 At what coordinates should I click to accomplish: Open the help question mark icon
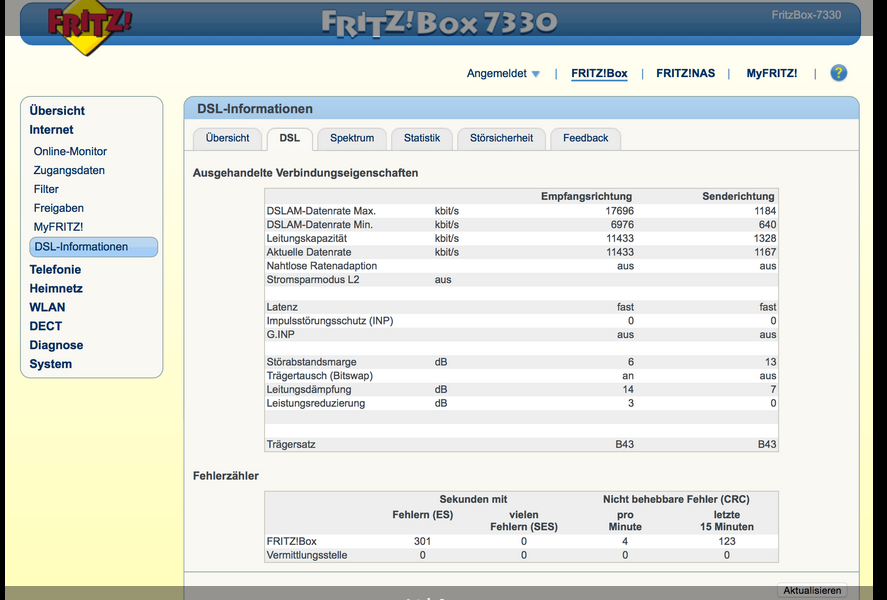point(838,73)
